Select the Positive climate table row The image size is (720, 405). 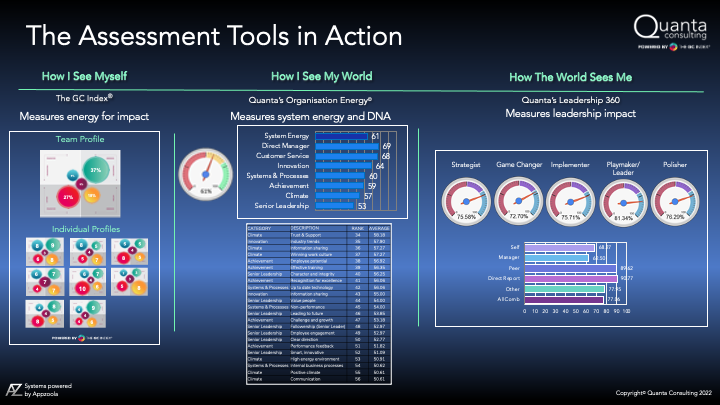pyautogui.click(x=319, y=372)
